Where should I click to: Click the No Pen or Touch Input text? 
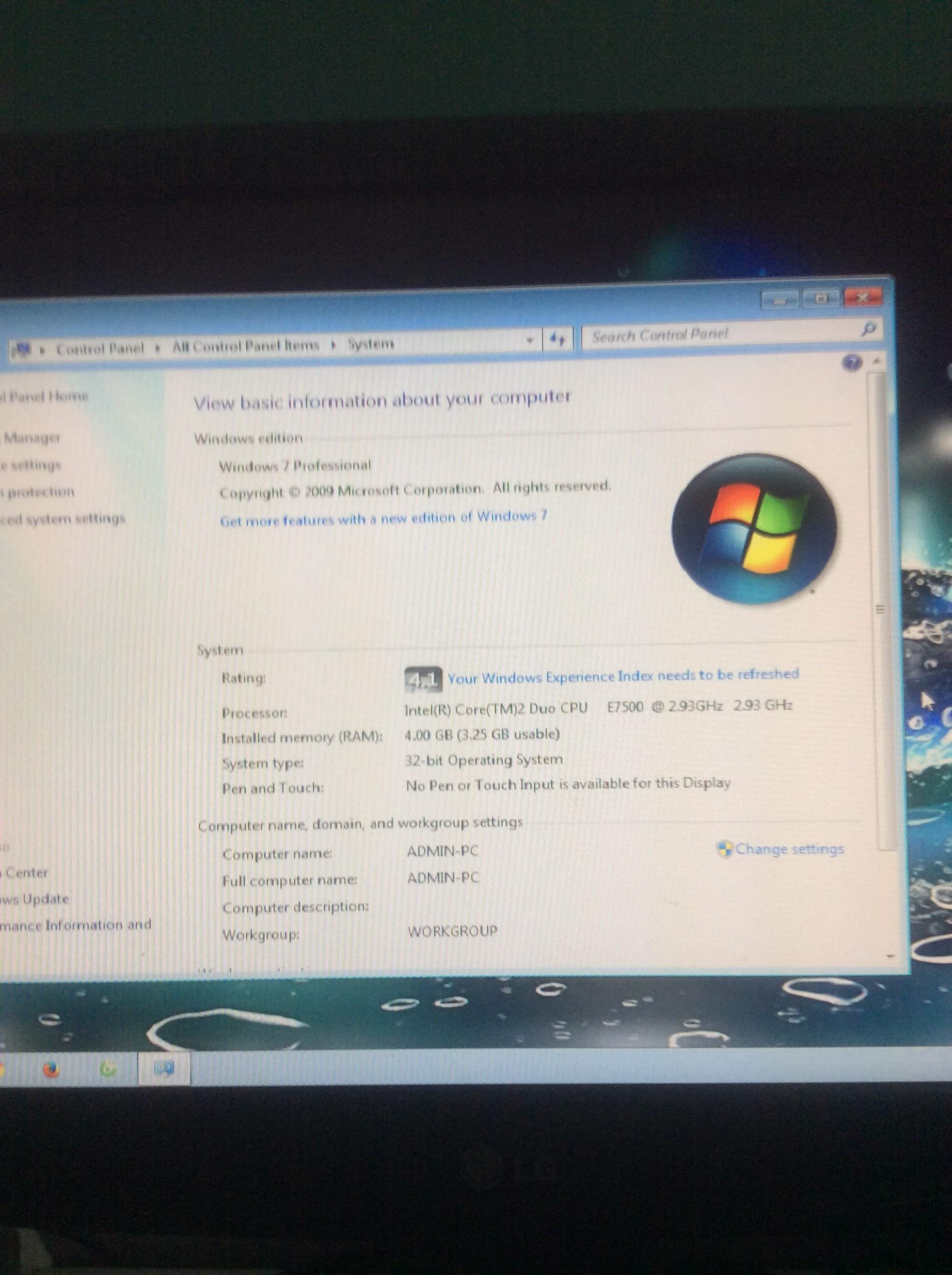pos(569,785)
